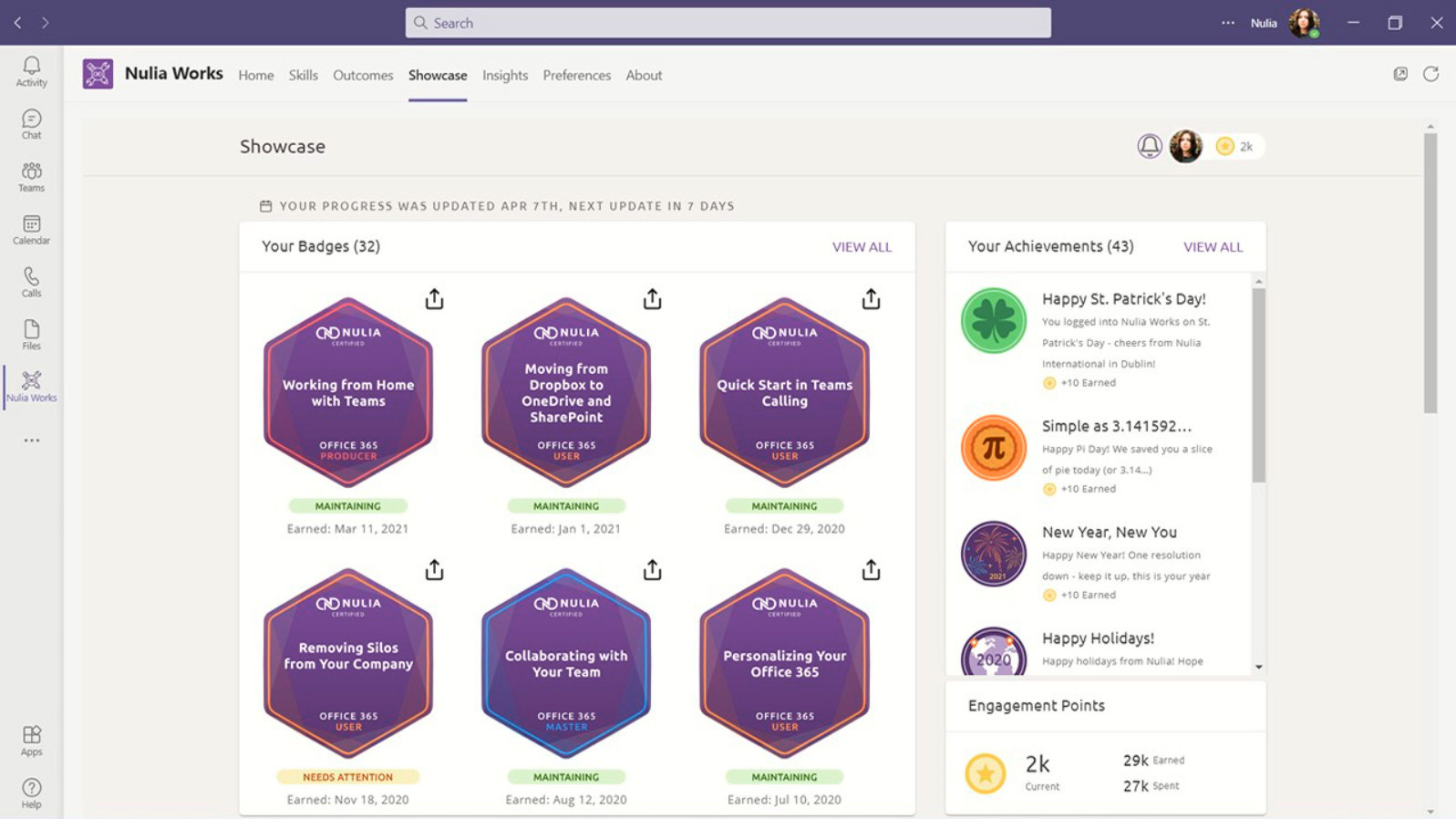1456x819 pixels.
Task: Click the New Year, New You title
Action: click(1110, 533)
